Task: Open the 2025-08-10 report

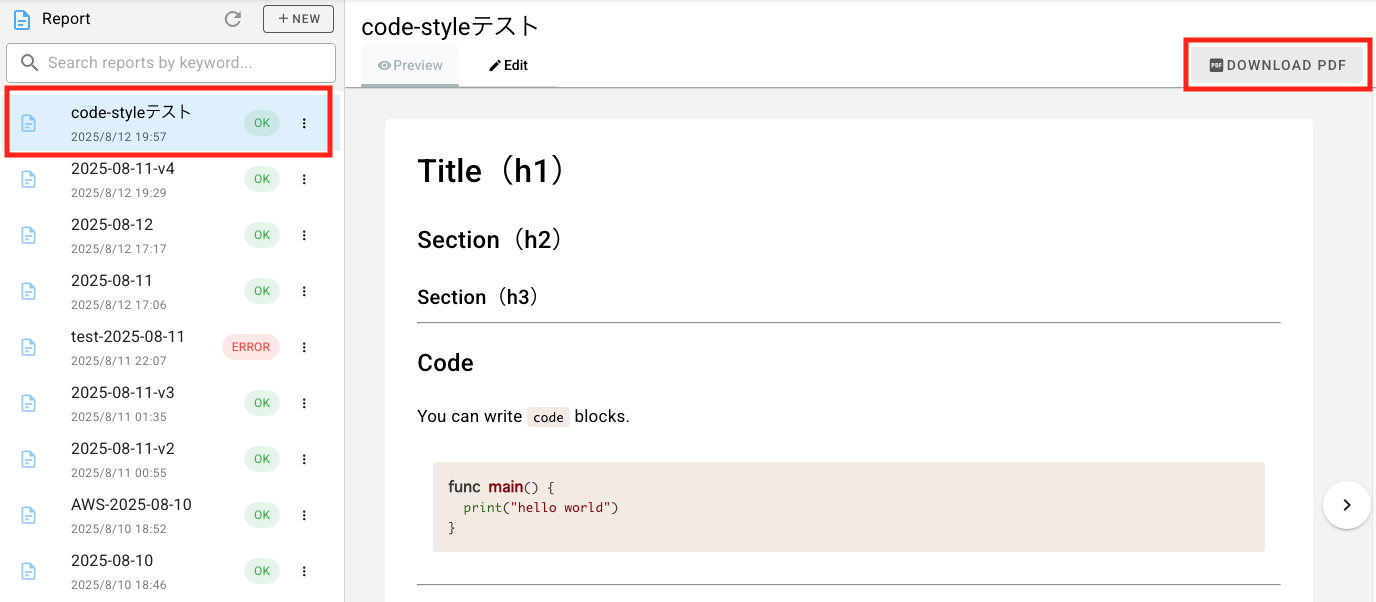Action: click(x=168, y=572)
